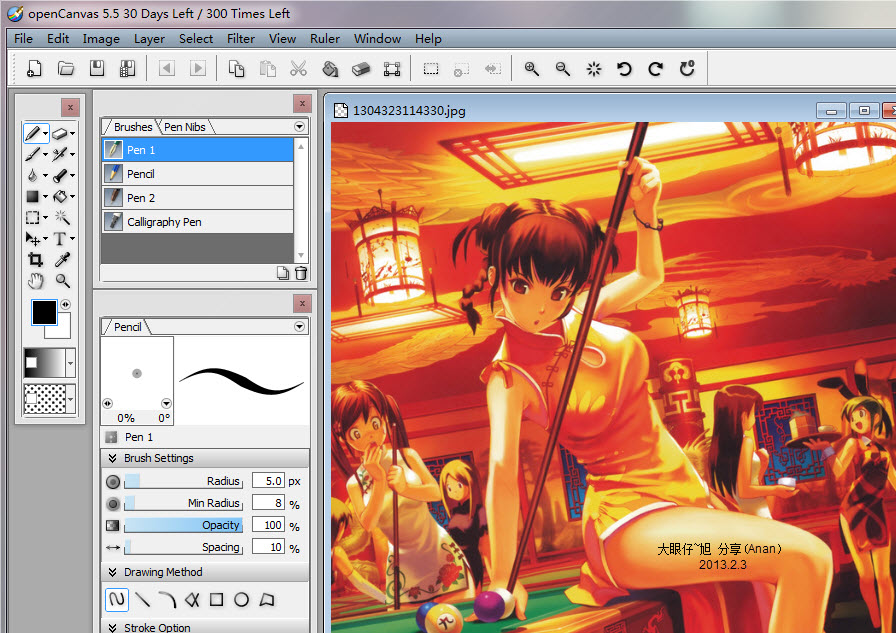This screenshot has height=633, width=896.
Task: Select the Calligraphy Pen brush
Action: (164, 222)
